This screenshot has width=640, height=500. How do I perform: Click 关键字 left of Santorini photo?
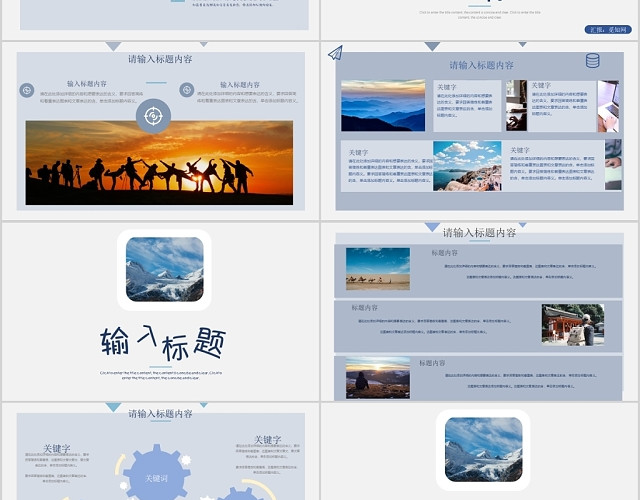[358, 152]
